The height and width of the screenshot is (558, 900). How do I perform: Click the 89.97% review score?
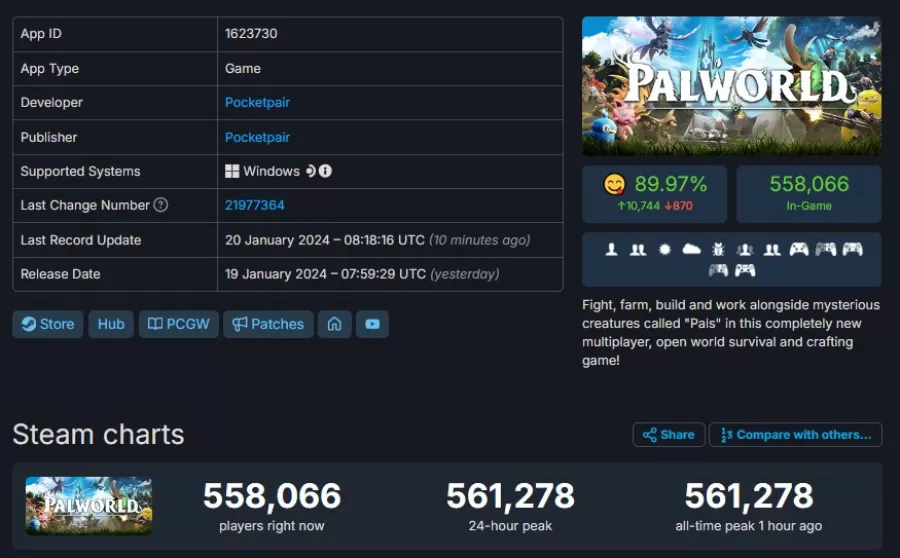(x=671, y=184)
